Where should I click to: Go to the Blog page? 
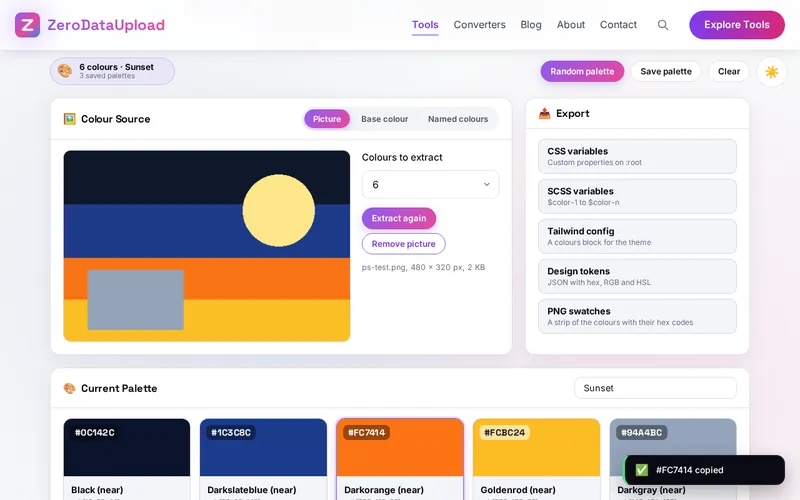(531, 25)
